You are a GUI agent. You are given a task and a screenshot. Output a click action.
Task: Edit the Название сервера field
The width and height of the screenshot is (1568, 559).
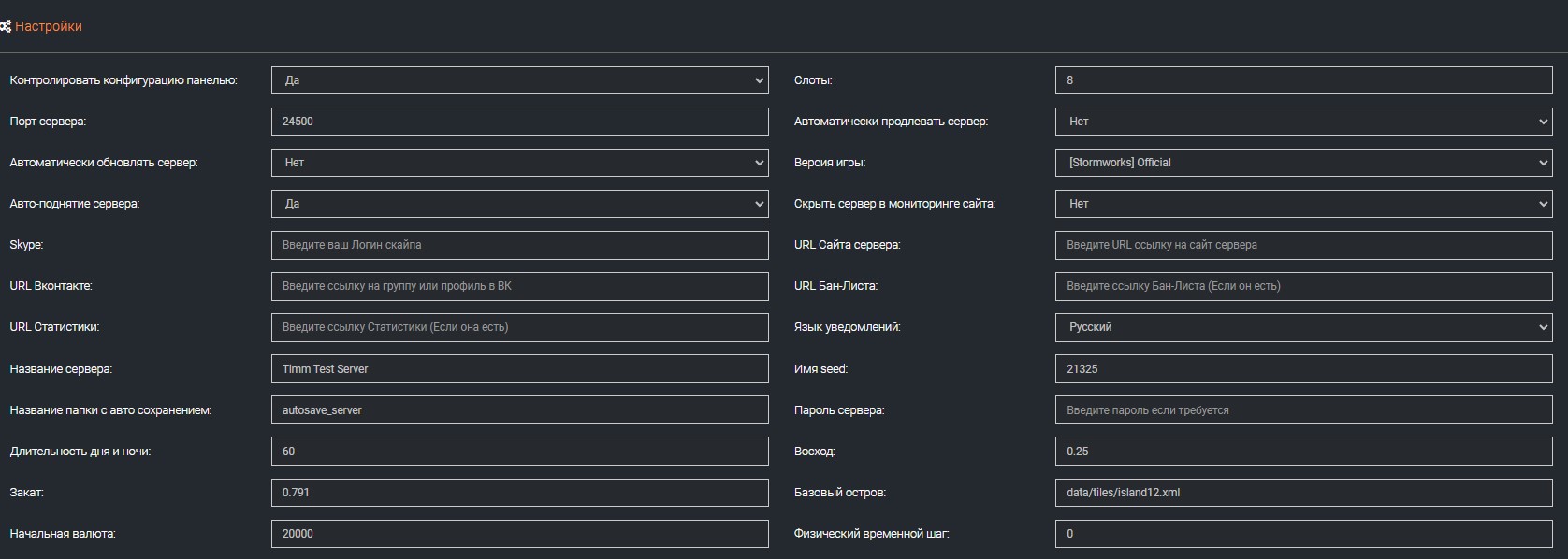click(519, 369)
